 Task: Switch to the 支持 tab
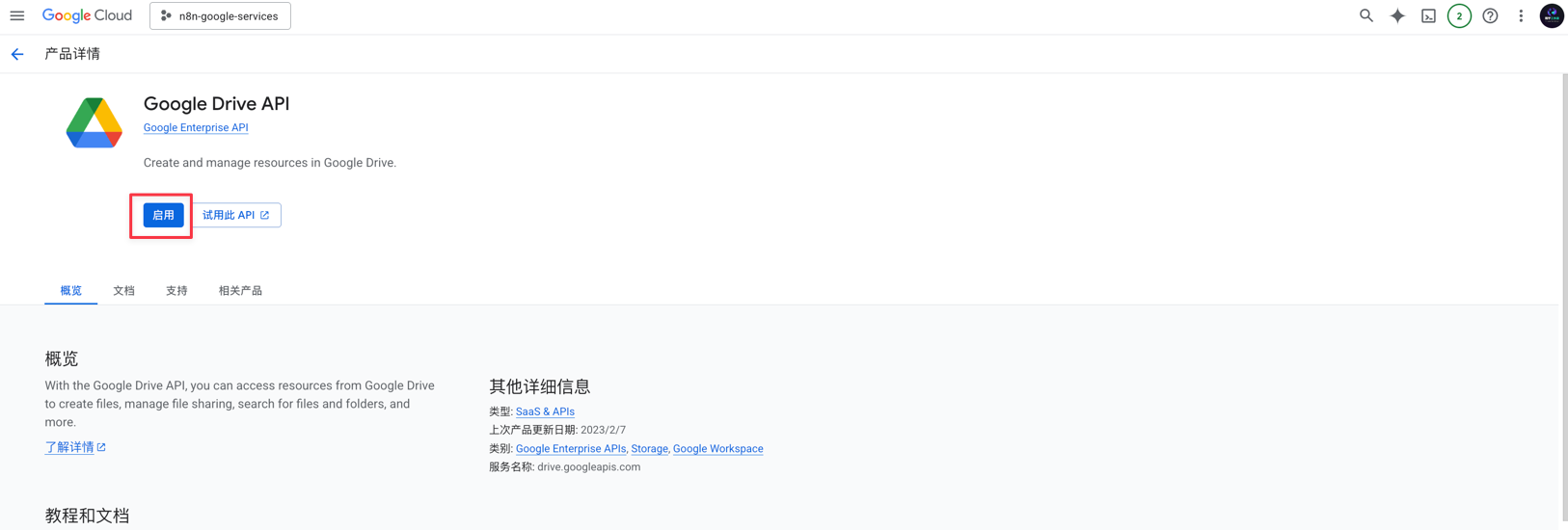[176, 290]
